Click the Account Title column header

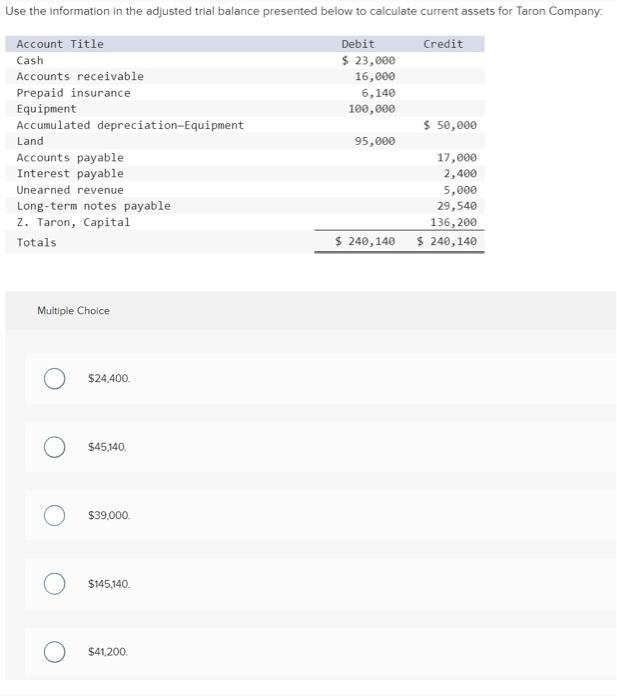pos(60,44)
